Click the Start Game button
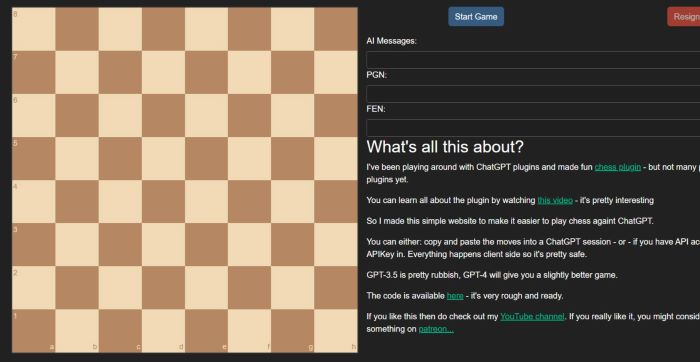This screenshot has width=700, height=362. click(476, 17)
